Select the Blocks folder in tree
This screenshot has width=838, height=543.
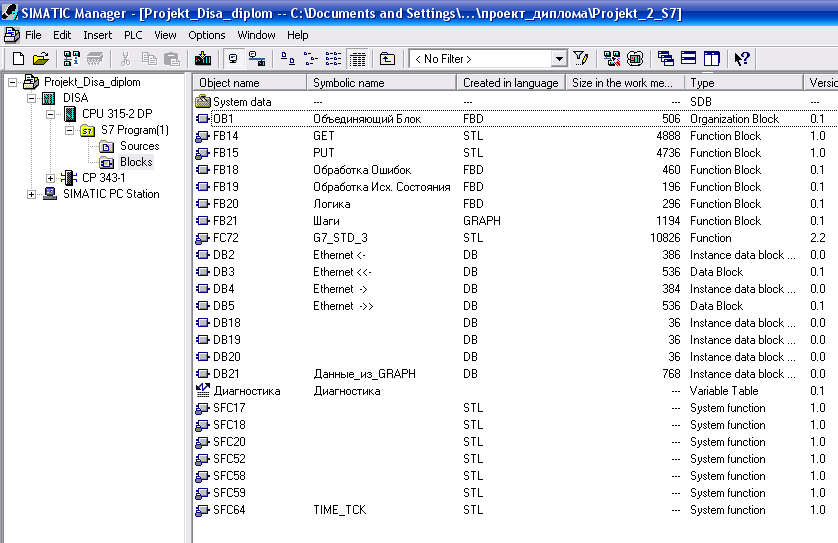[x=136, y=162]
